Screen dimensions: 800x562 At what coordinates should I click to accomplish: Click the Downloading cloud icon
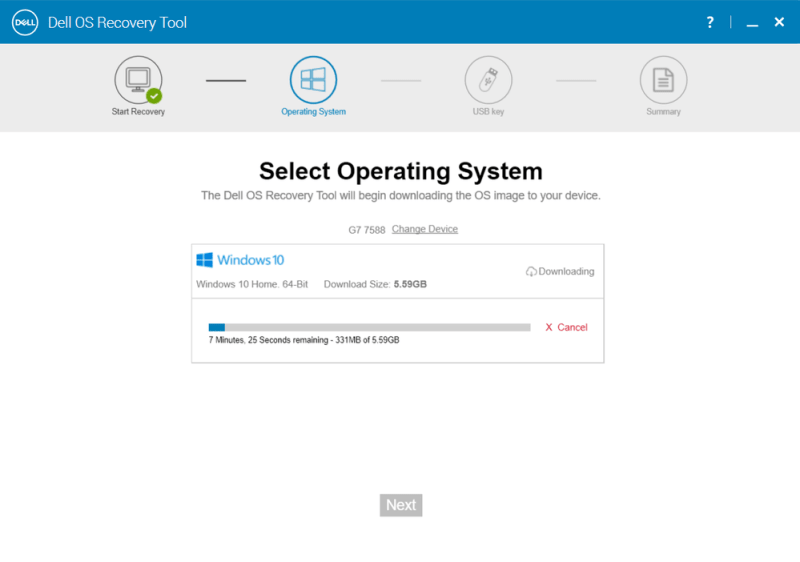[531, 272]
